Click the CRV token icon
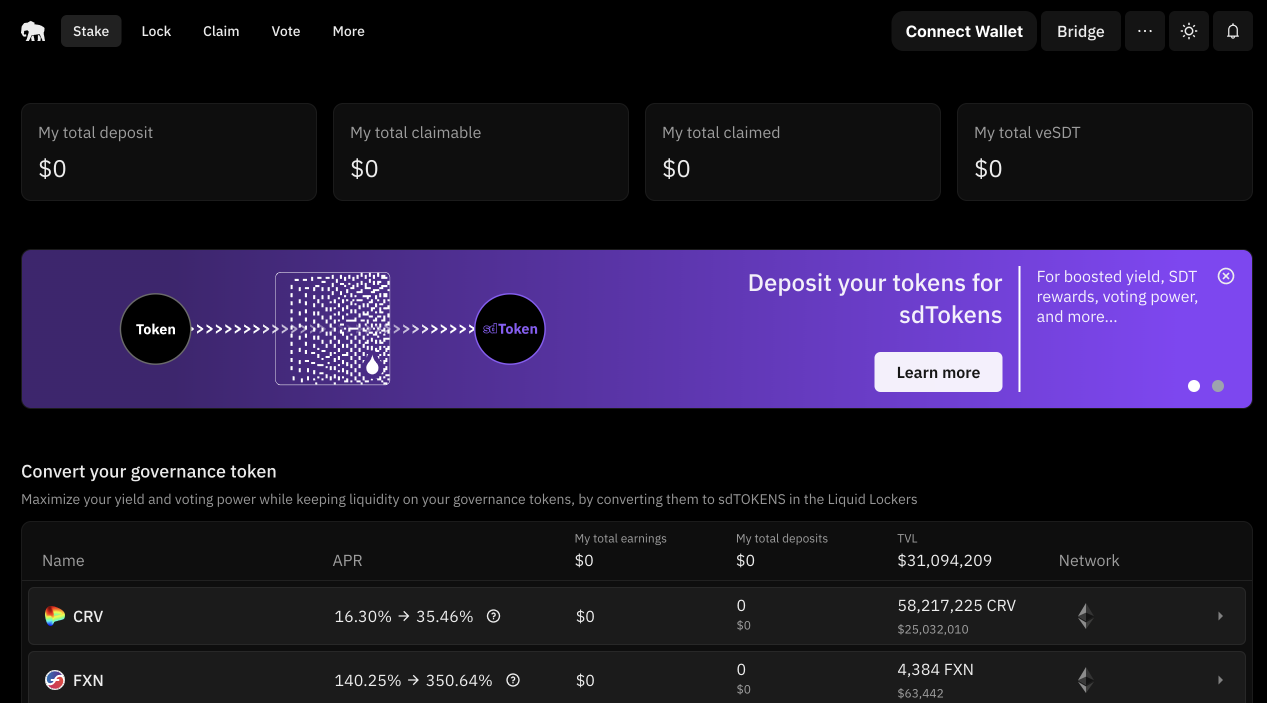The width and height of the screenshot is (1267, 703). point(53,616)
